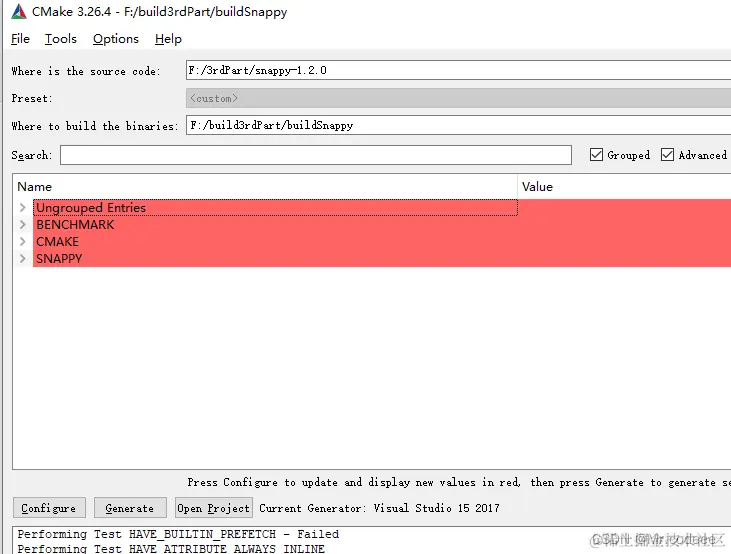Click the source code path field

point(458,70)
